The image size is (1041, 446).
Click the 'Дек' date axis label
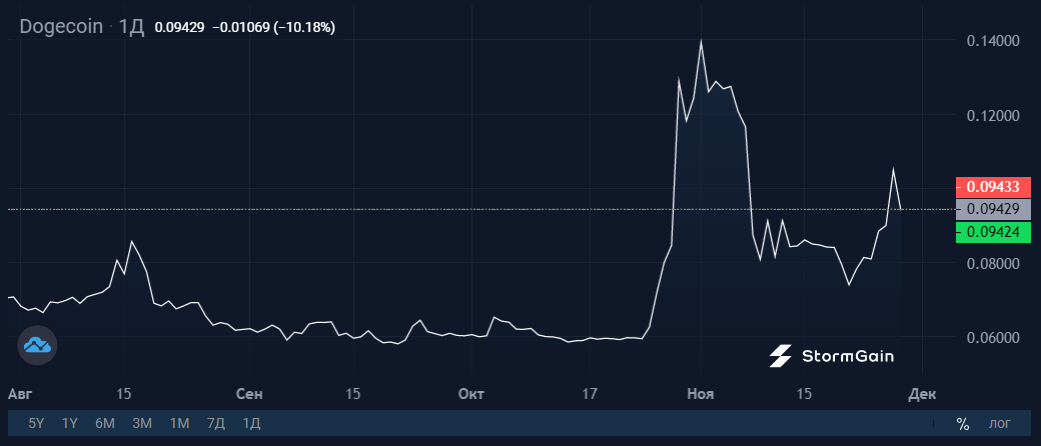click(x=922, y=394)
